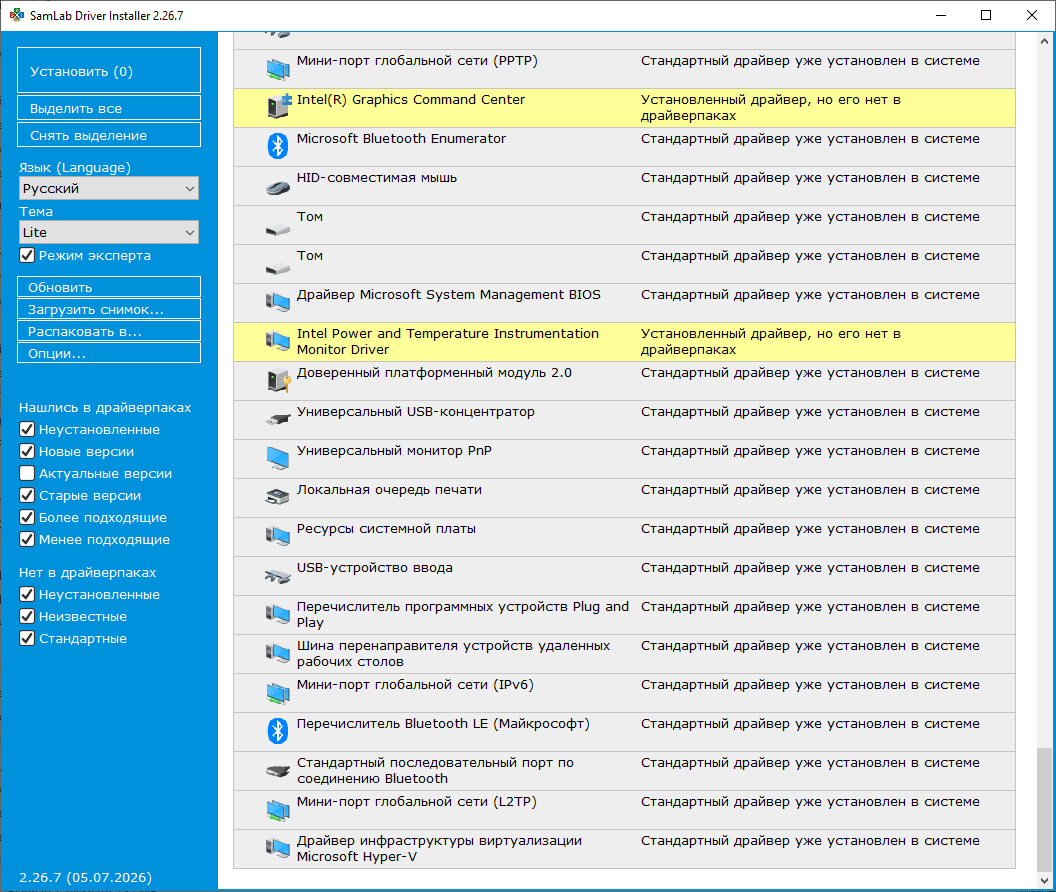The width and height of the screenshot is (1056, 892).
Task: Click the scrollbar up arrow
Action: point(1044,40)
